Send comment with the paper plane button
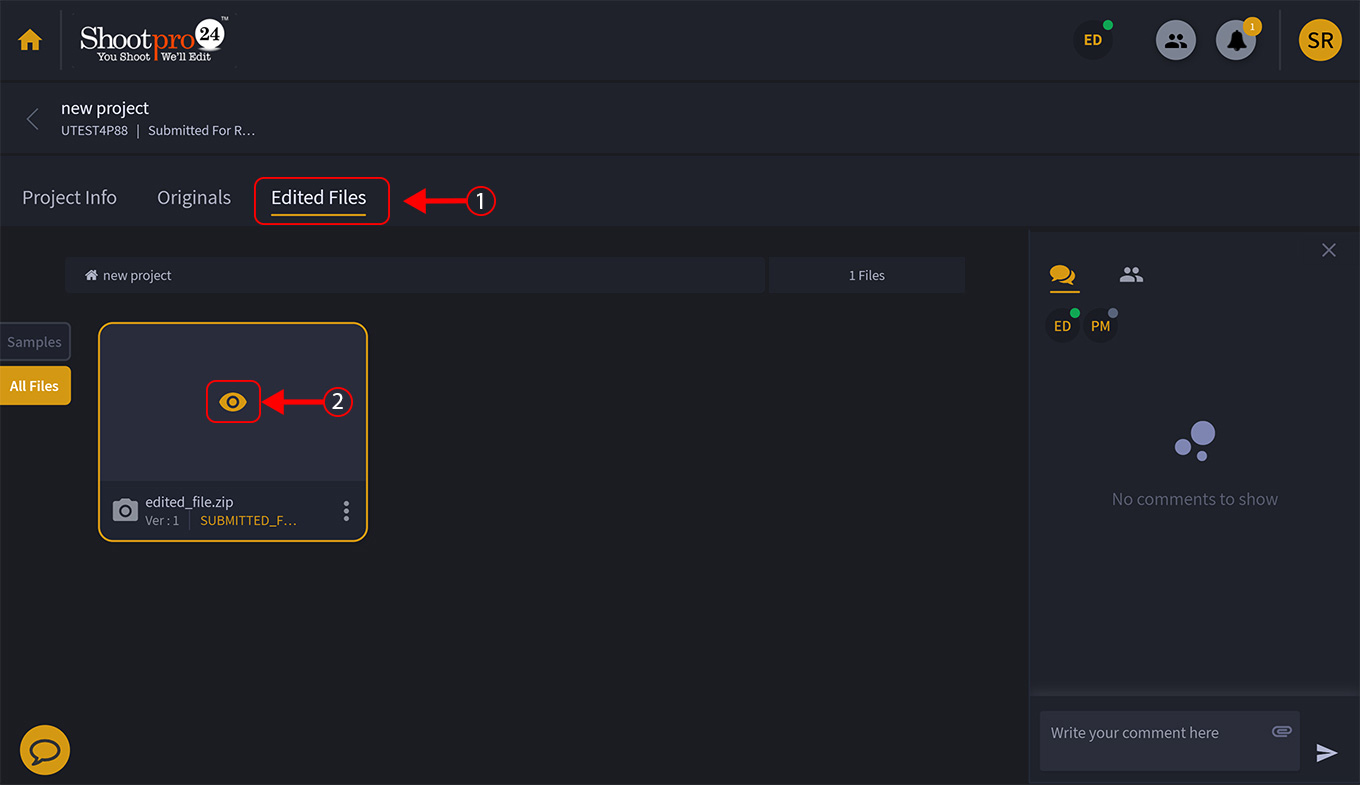The width and height of the screenshot is (1360, 785). coord(1326,753)
